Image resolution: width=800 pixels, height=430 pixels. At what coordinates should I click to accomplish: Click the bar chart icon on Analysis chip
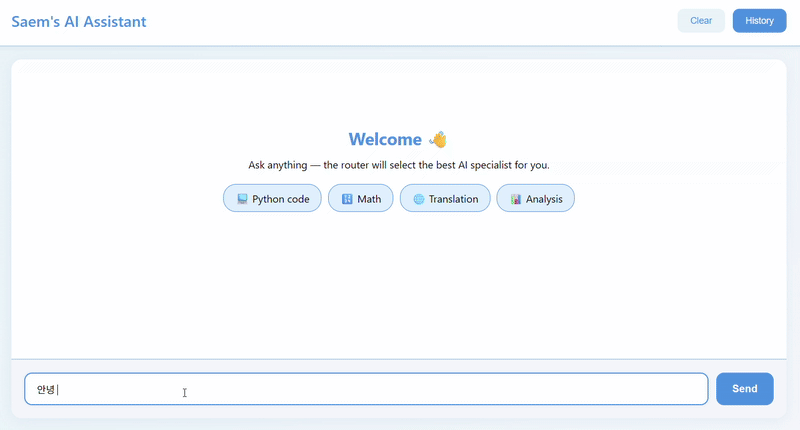tap(516, 199)
